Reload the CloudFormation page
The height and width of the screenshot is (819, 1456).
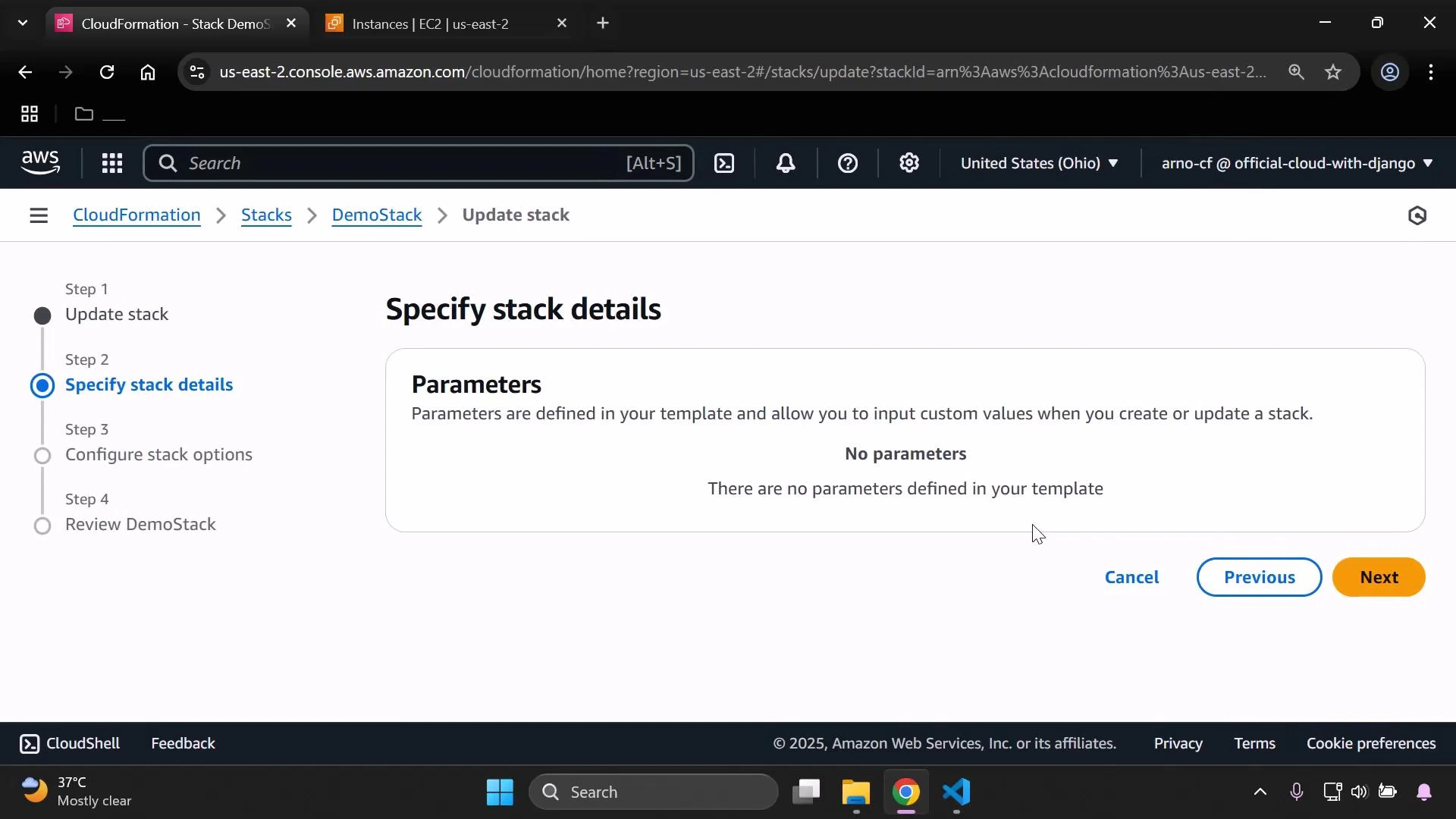107,72
